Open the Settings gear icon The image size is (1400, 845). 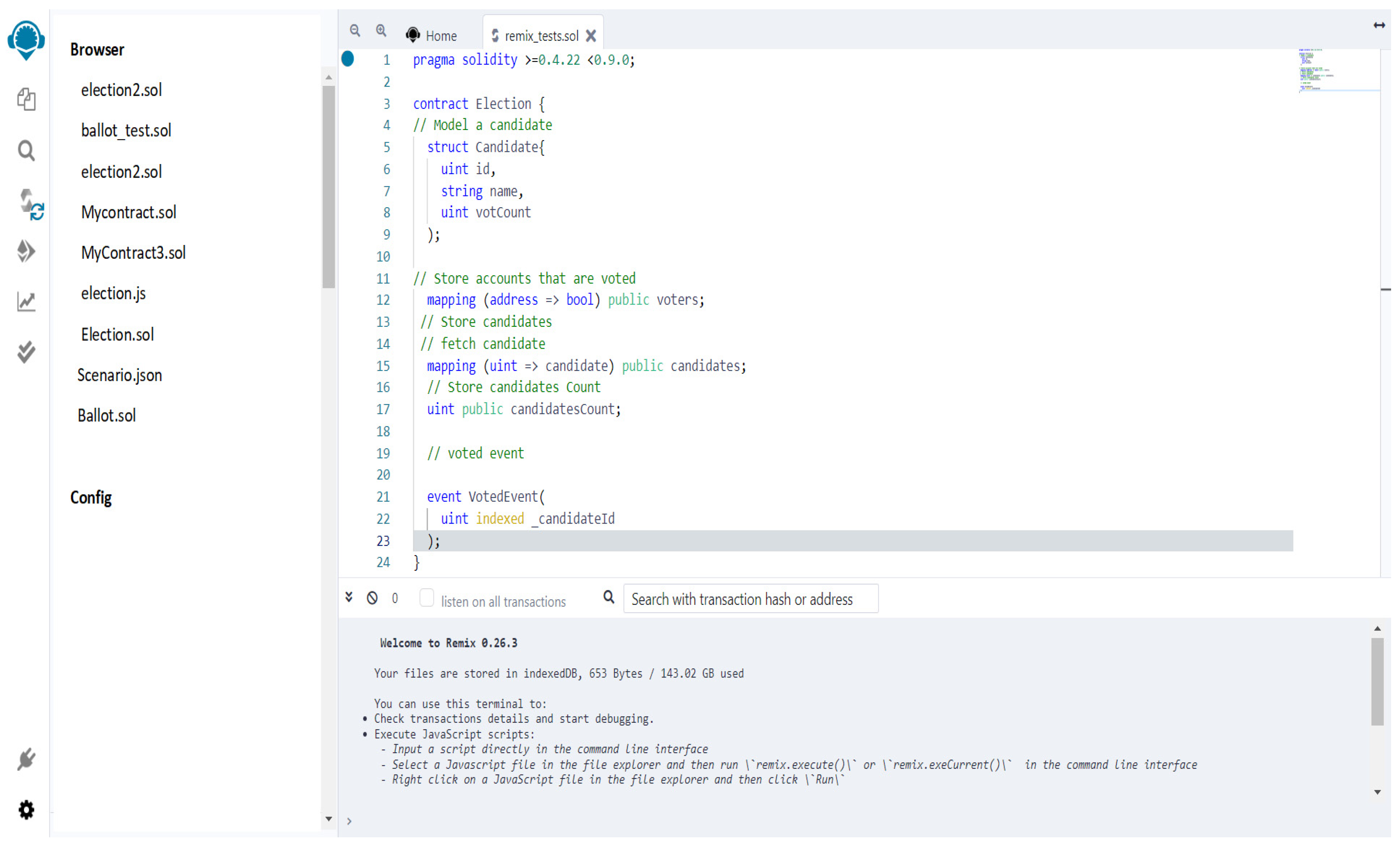[26, 810]
